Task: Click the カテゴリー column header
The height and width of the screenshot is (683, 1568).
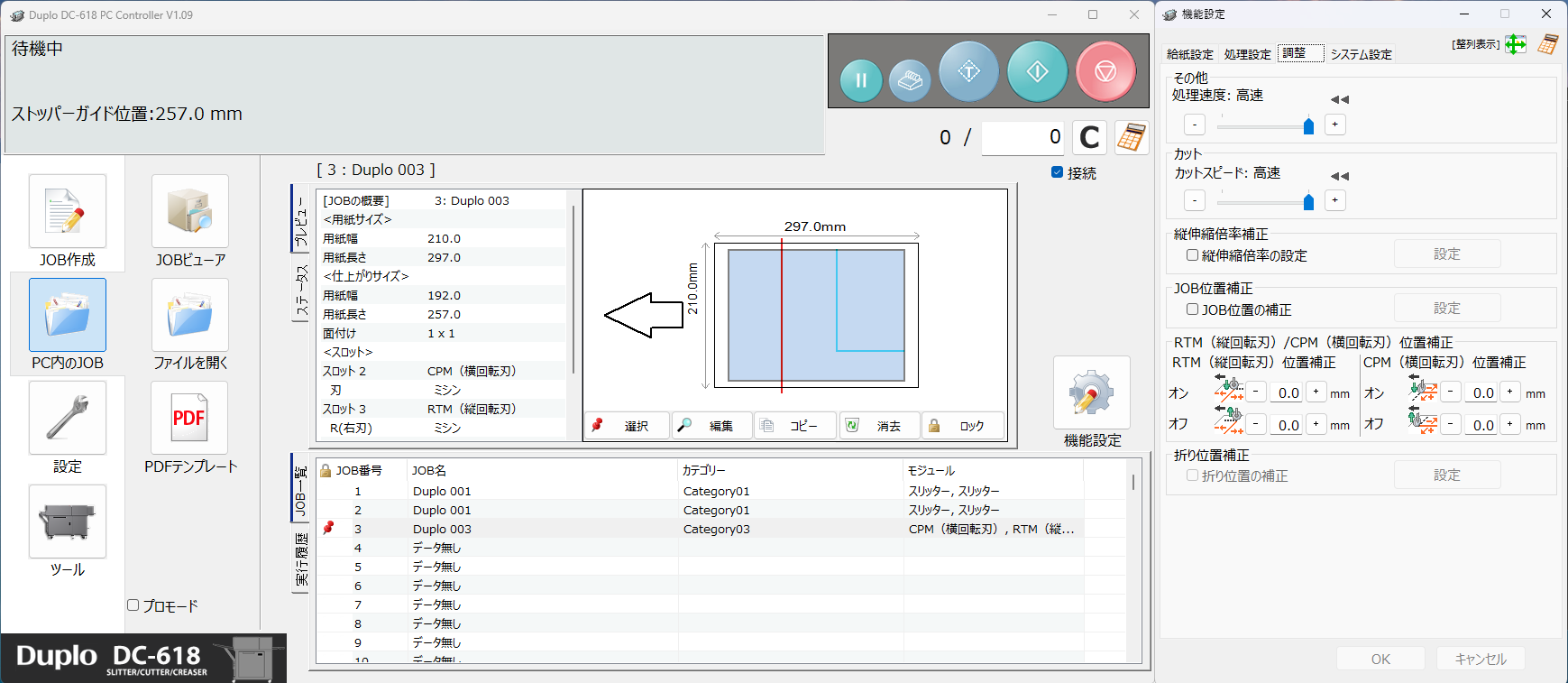Action: point(791,470)
